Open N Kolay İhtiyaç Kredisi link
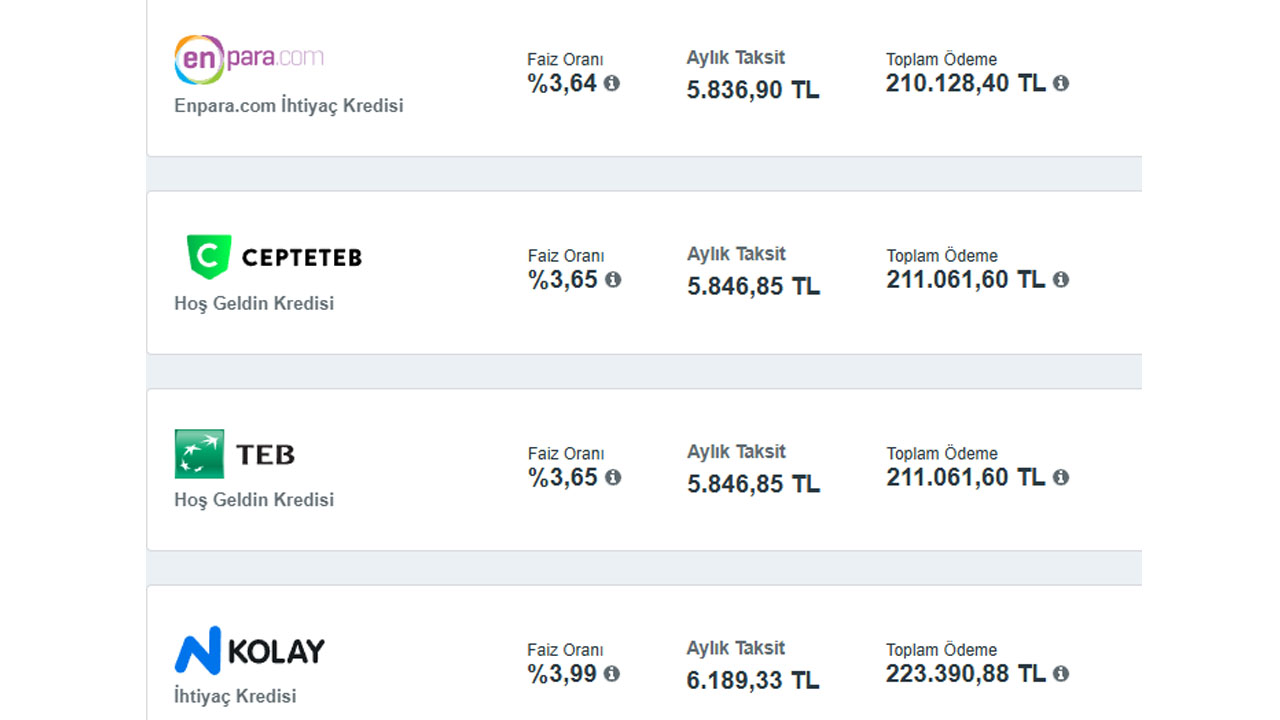The image size is (1280, 720). click(x=235, y=696)
